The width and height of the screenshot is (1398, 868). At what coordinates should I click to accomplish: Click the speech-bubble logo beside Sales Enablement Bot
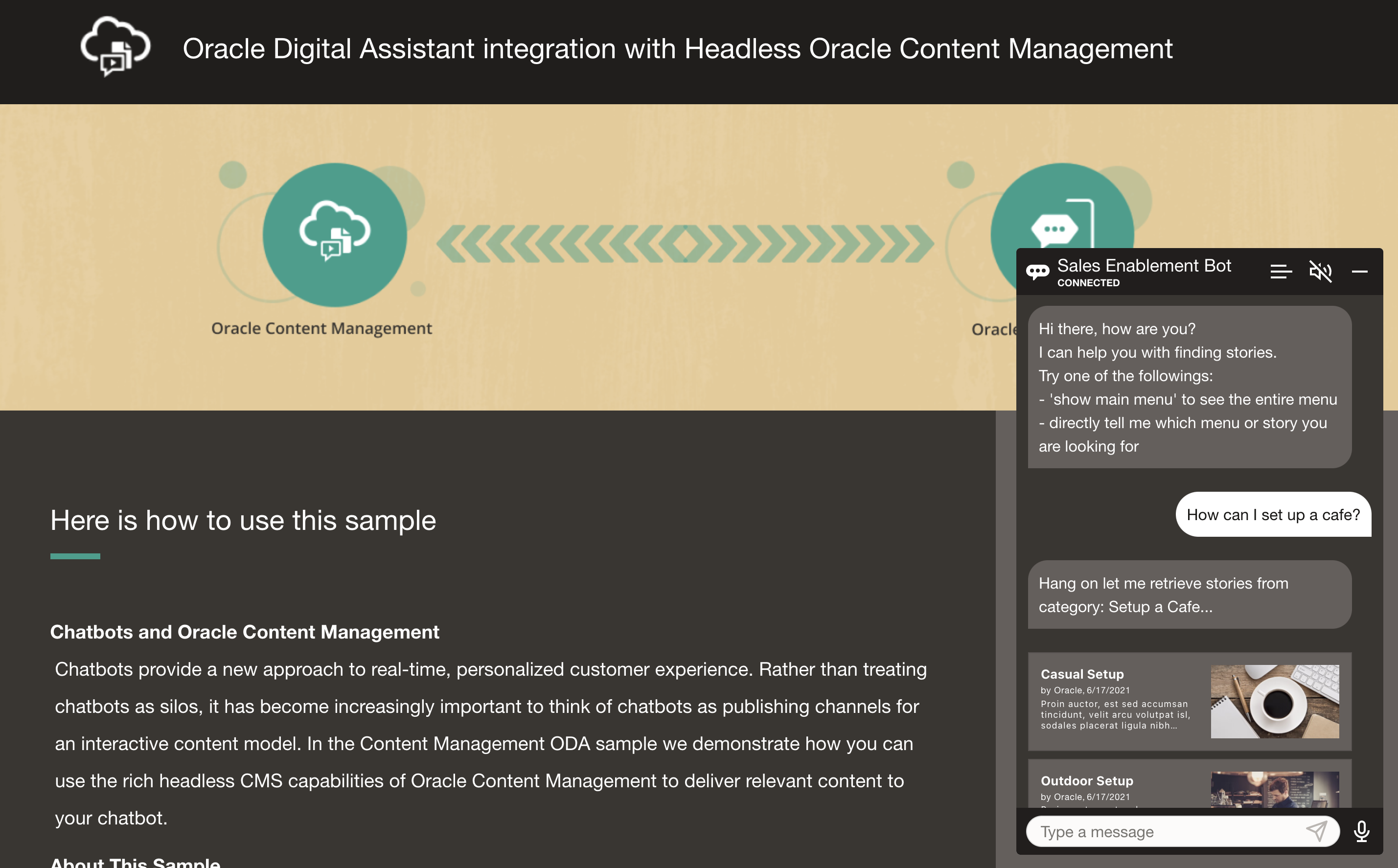tap(1039, 271)
